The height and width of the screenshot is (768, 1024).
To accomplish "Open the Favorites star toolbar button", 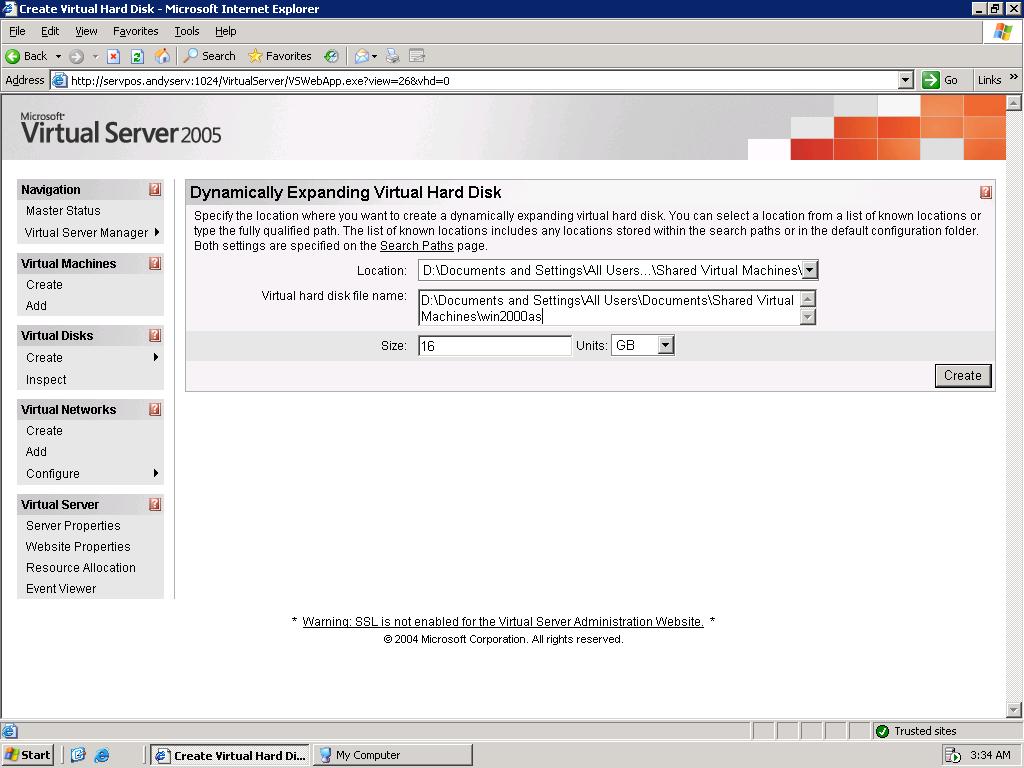I will 280,56.
